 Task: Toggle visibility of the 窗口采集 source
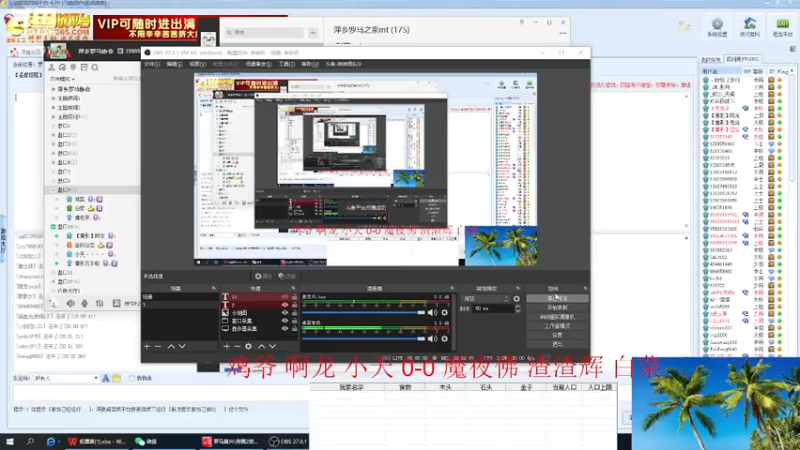coord(285,321)
